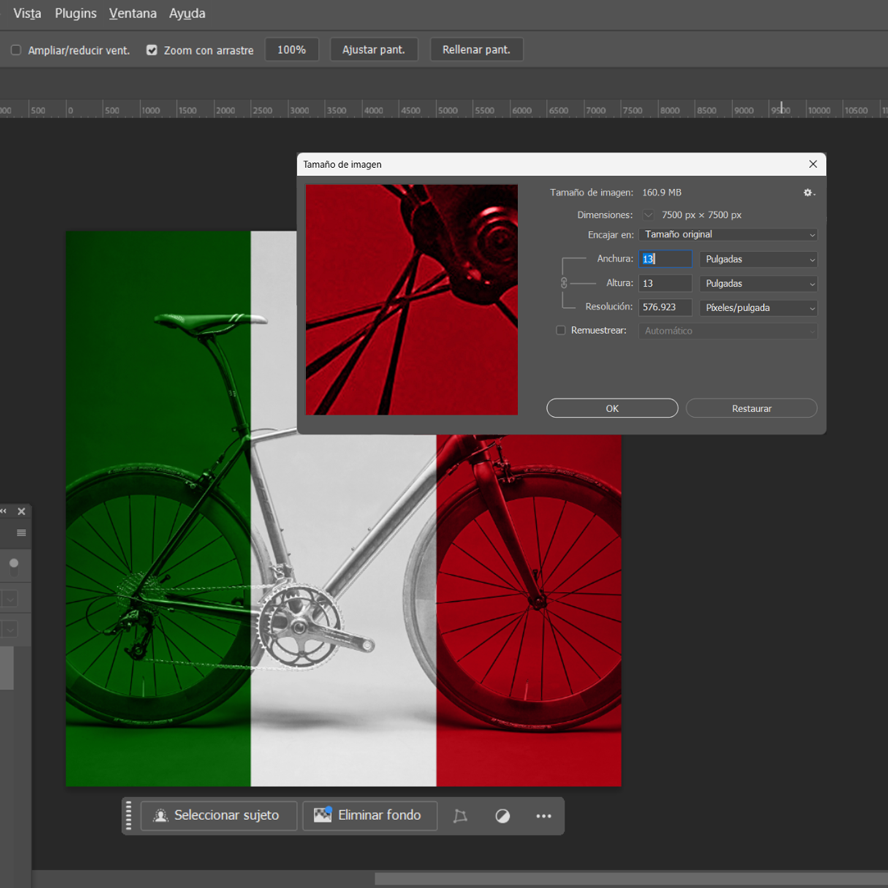Open the Encajar en dropdown showing Tamaño original

[727, 234]
